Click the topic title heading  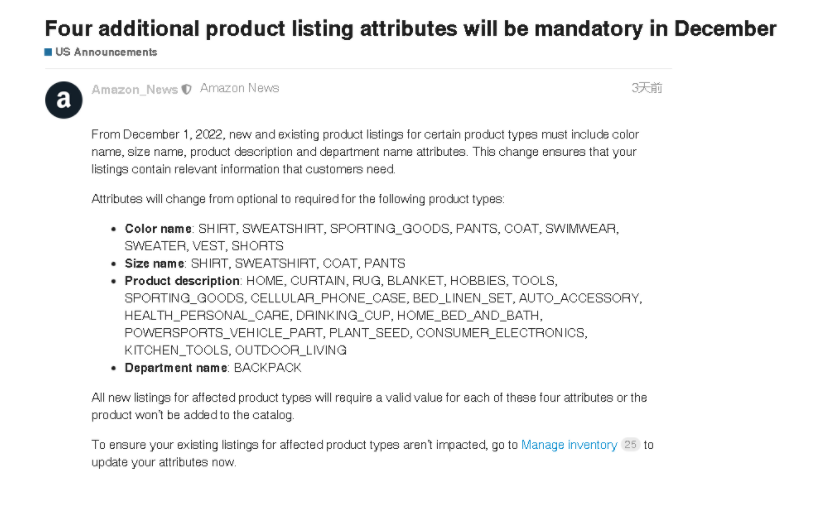(410, 28)
